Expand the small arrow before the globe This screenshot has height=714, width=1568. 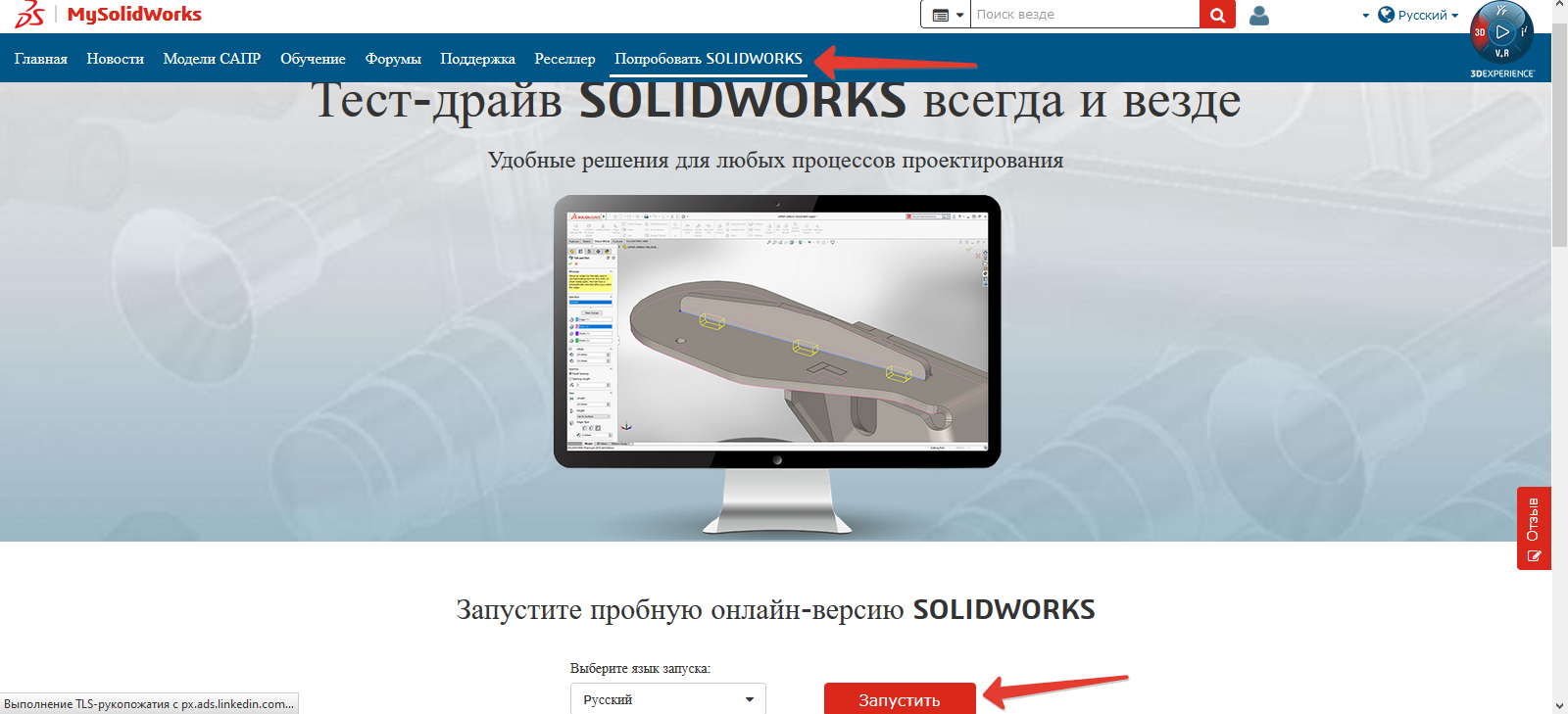[x=1366, y=16]
